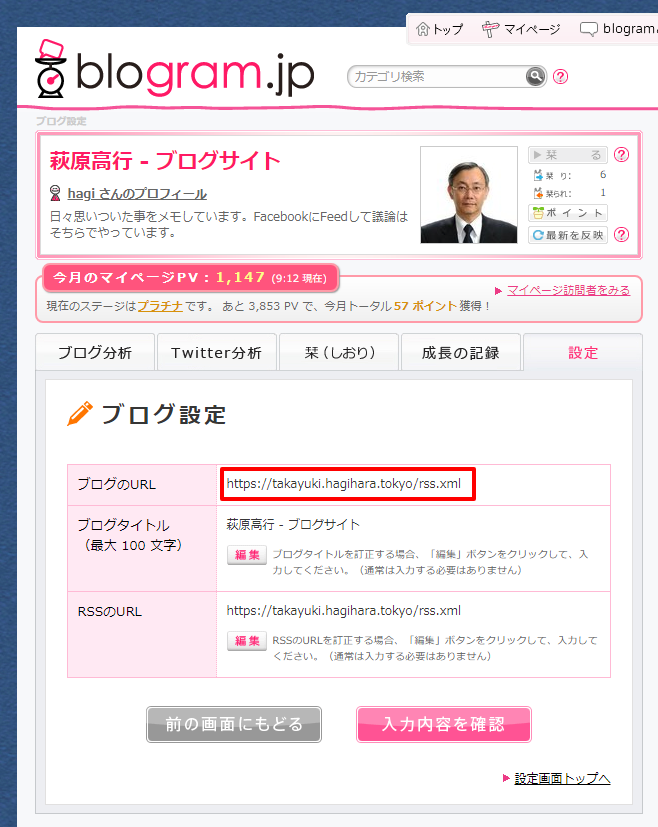Click help icon next to 最新を反映
Viewport: 658px width, 827px height.
[x=622, y=234]
